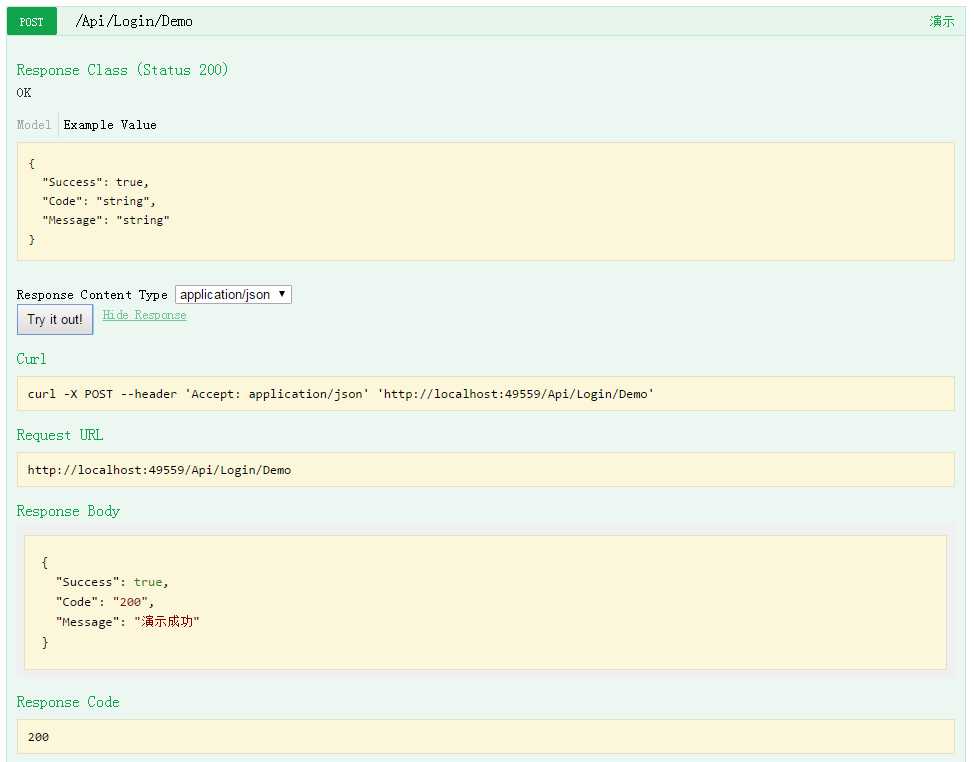
Task: Click the example value JSON box
Action: (x=486, y=202)
